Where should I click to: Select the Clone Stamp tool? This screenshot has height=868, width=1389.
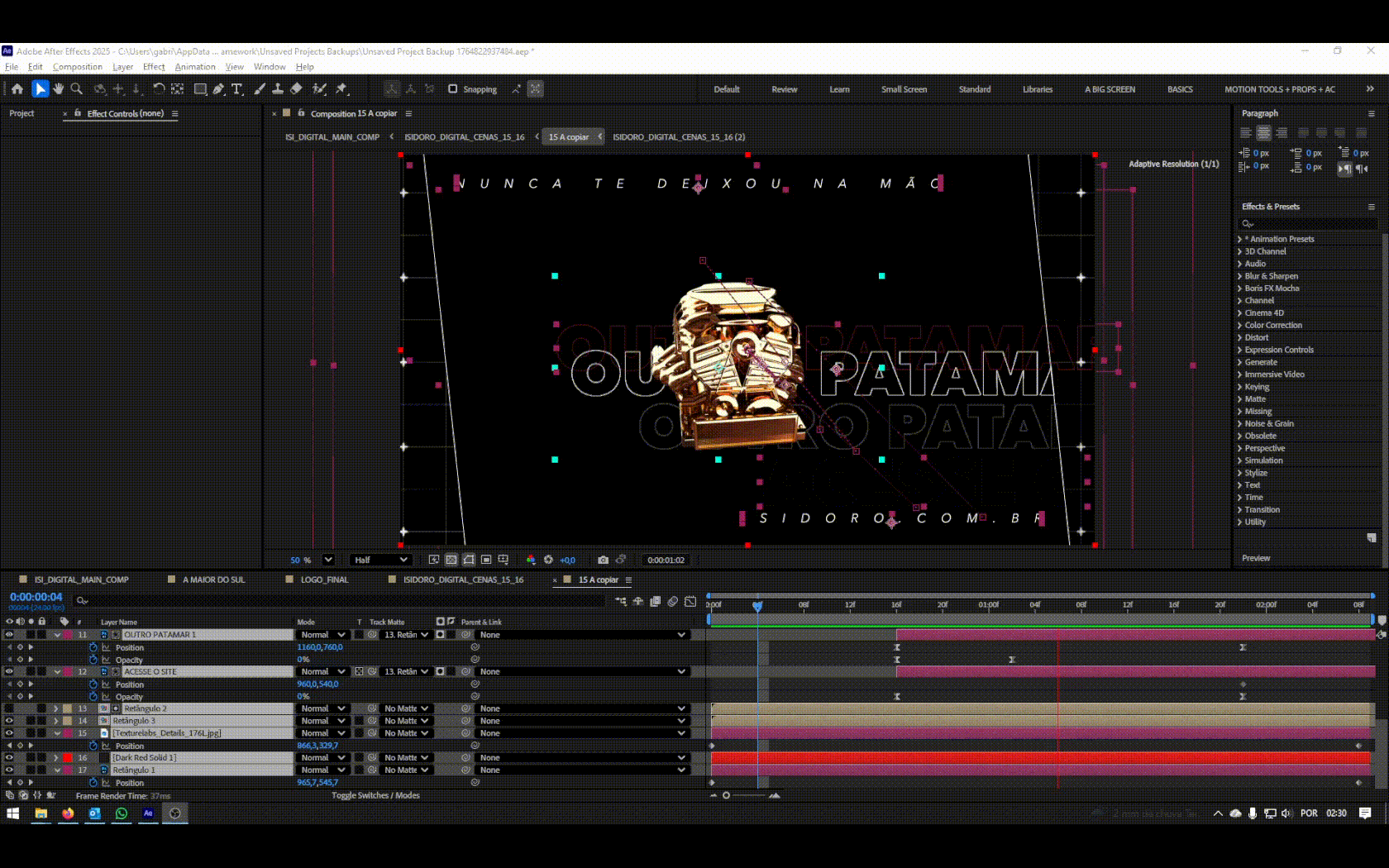pyautogui.click(x=278, y=88)
